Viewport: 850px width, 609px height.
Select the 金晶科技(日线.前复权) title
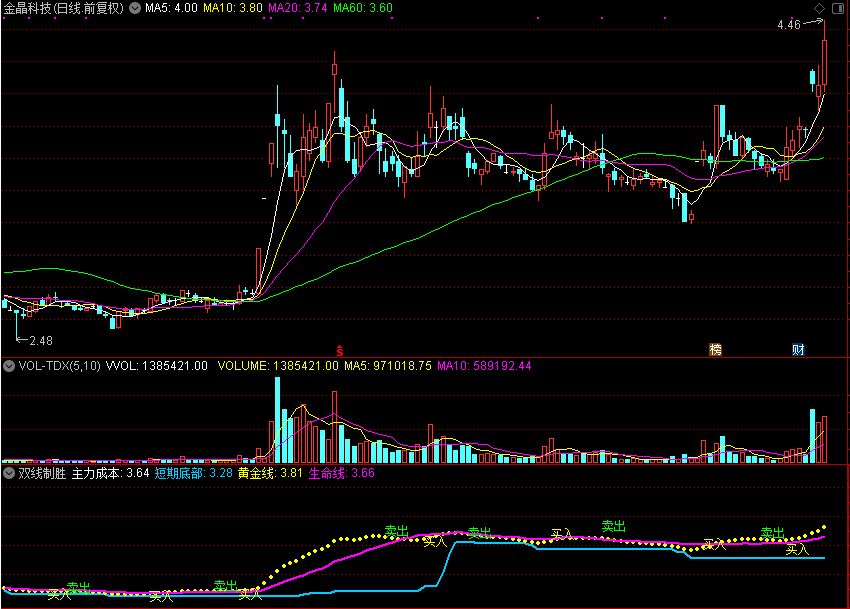pyautogui.click(x=64, y=8)
